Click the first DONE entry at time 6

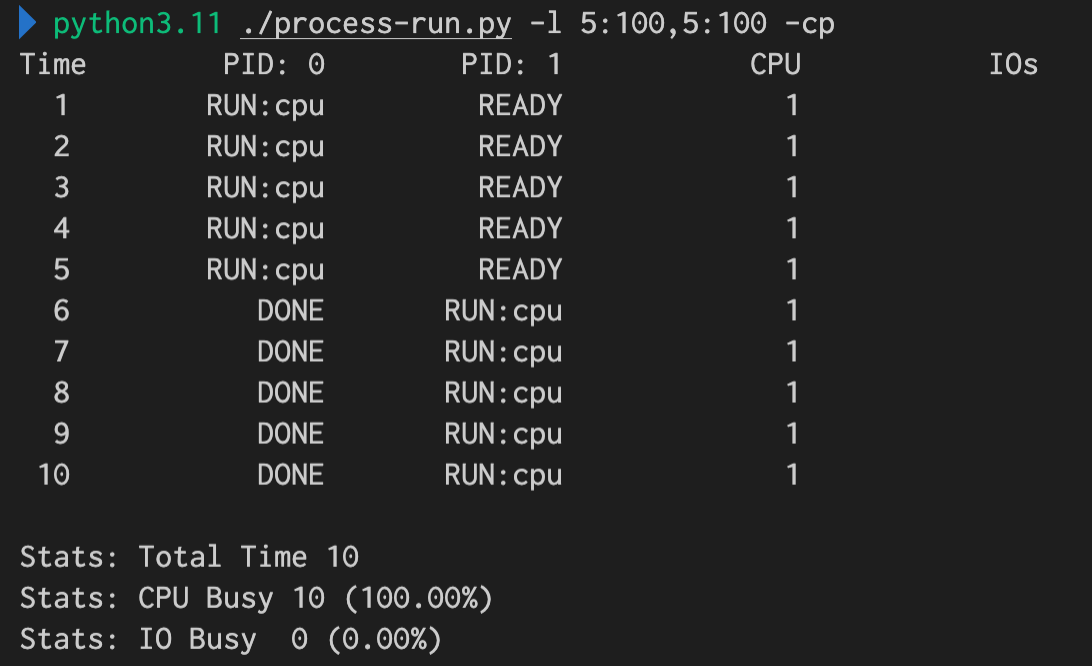tap(290, 311)
